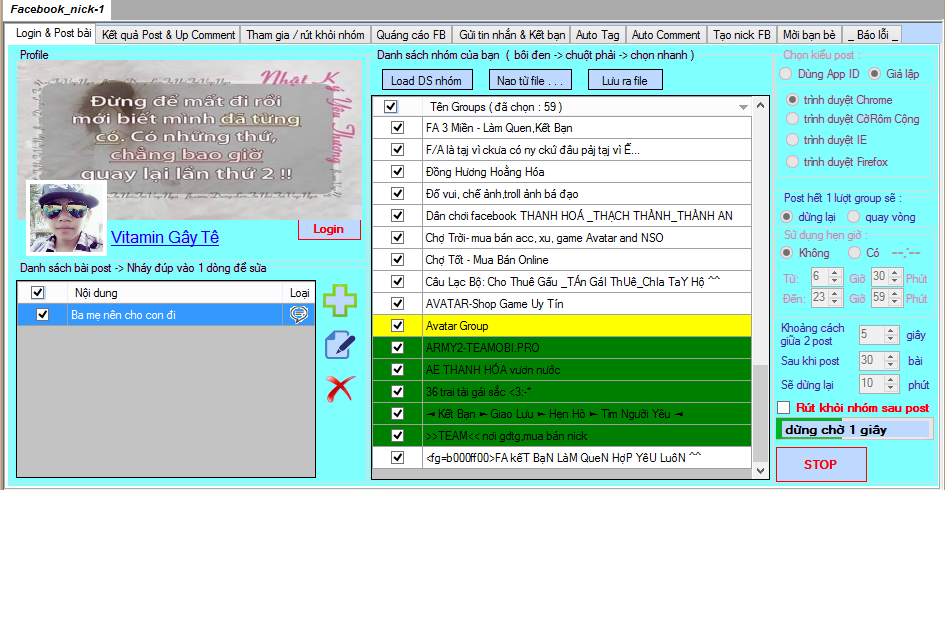The width and height of the screenshot is (945, 619).
Task: Open the Tên Groups column dropdown arrow
Action: click(x=743, y=107)
